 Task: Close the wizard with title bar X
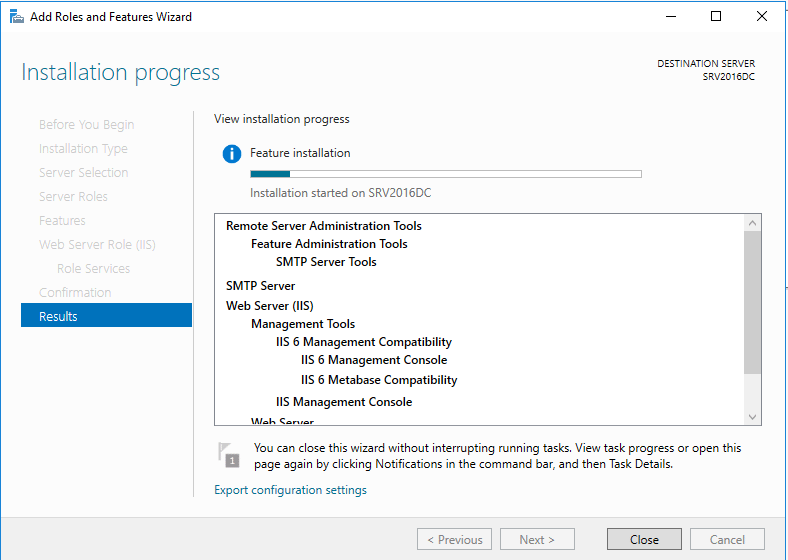(761, 16)
